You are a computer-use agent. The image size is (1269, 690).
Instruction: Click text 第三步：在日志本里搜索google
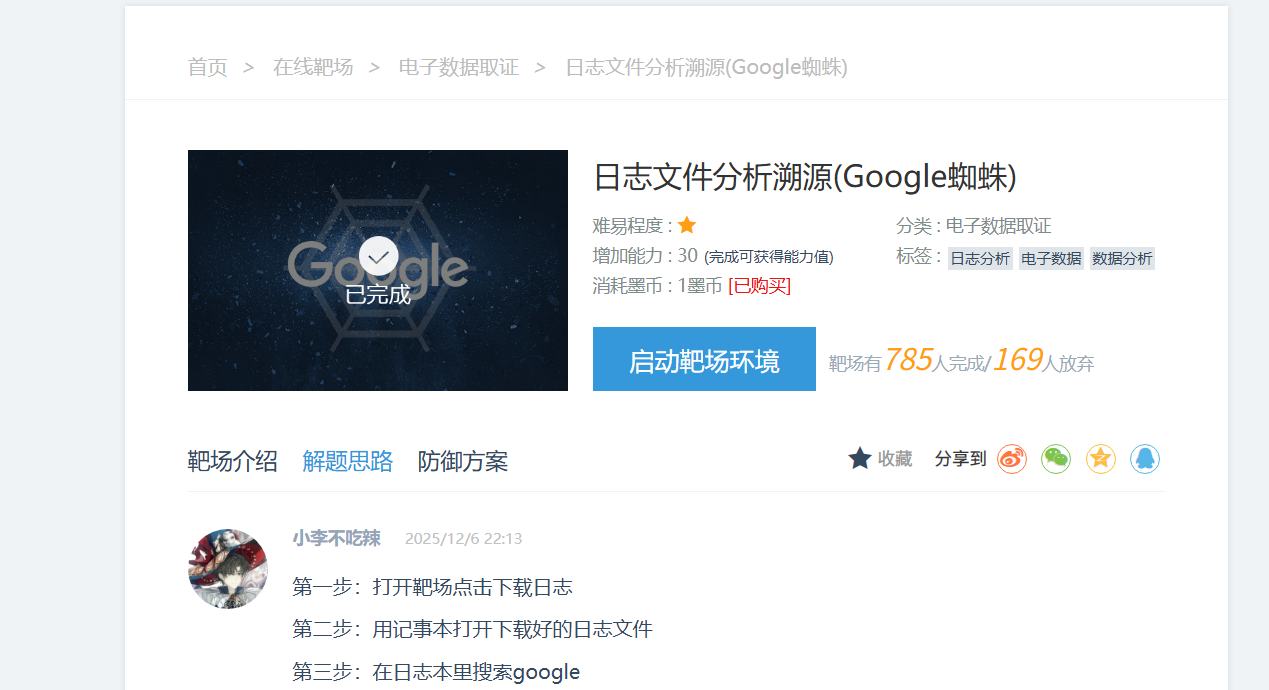tap(436, 672)
